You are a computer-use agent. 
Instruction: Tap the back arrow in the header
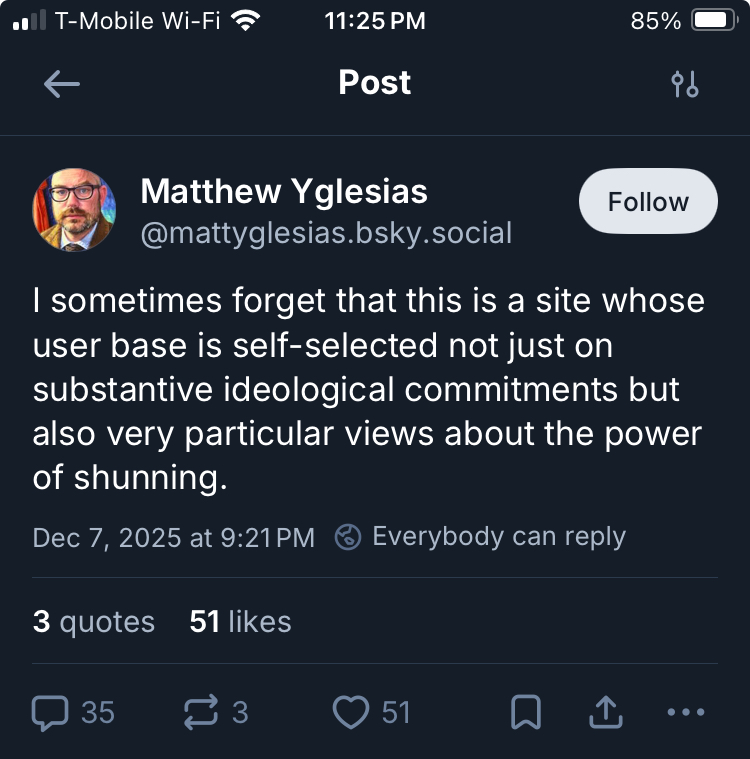pos(62,84)
